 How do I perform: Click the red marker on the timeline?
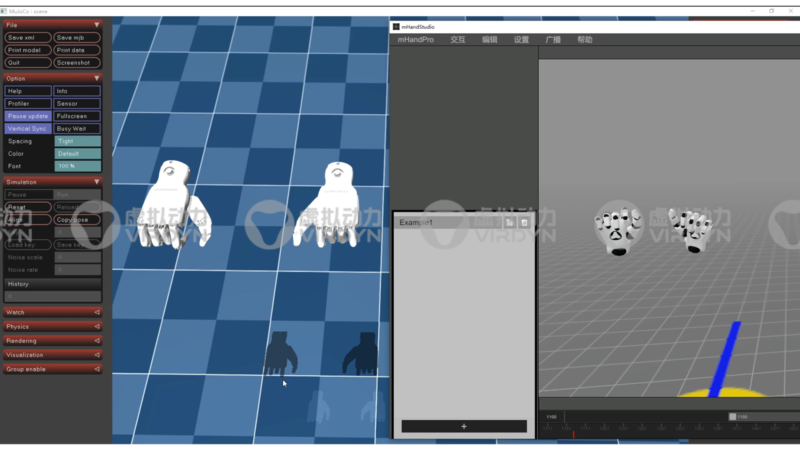(x=573, y=433)
